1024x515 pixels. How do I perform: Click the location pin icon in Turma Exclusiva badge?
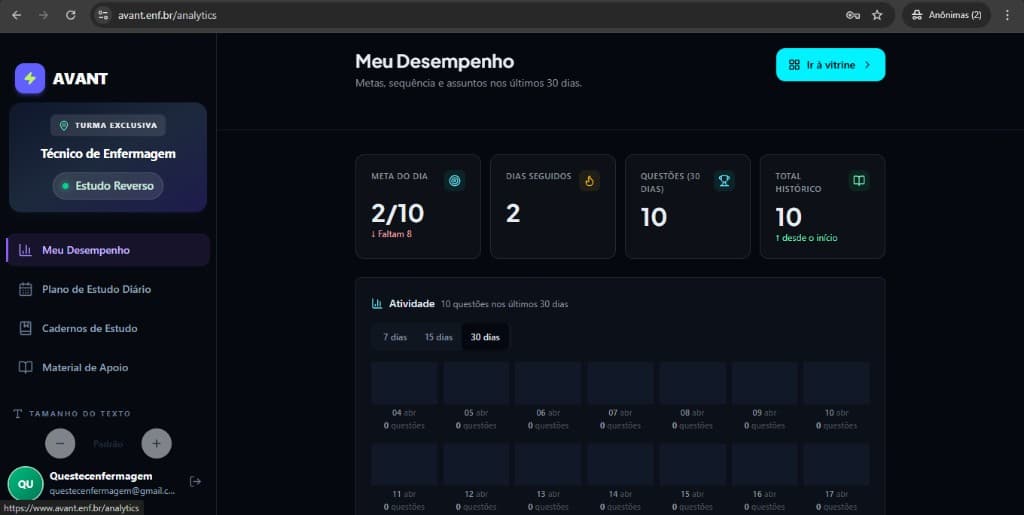pyautogui.click(x=64, y=125)
